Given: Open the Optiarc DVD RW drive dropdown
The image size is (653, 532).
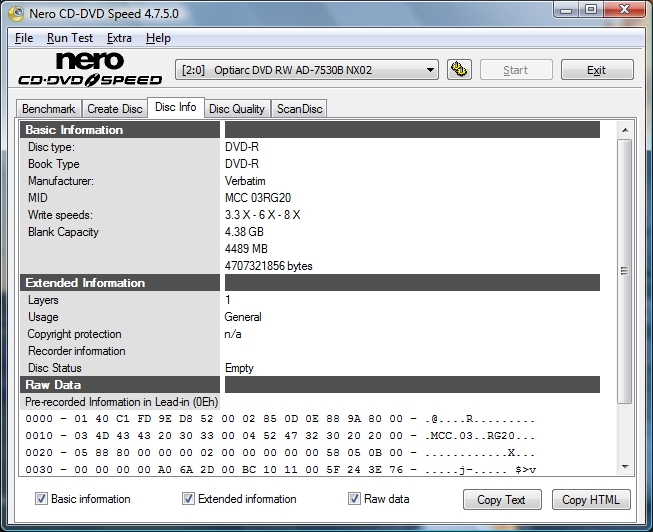Looking at the screenshot, I should coord(307,70).
